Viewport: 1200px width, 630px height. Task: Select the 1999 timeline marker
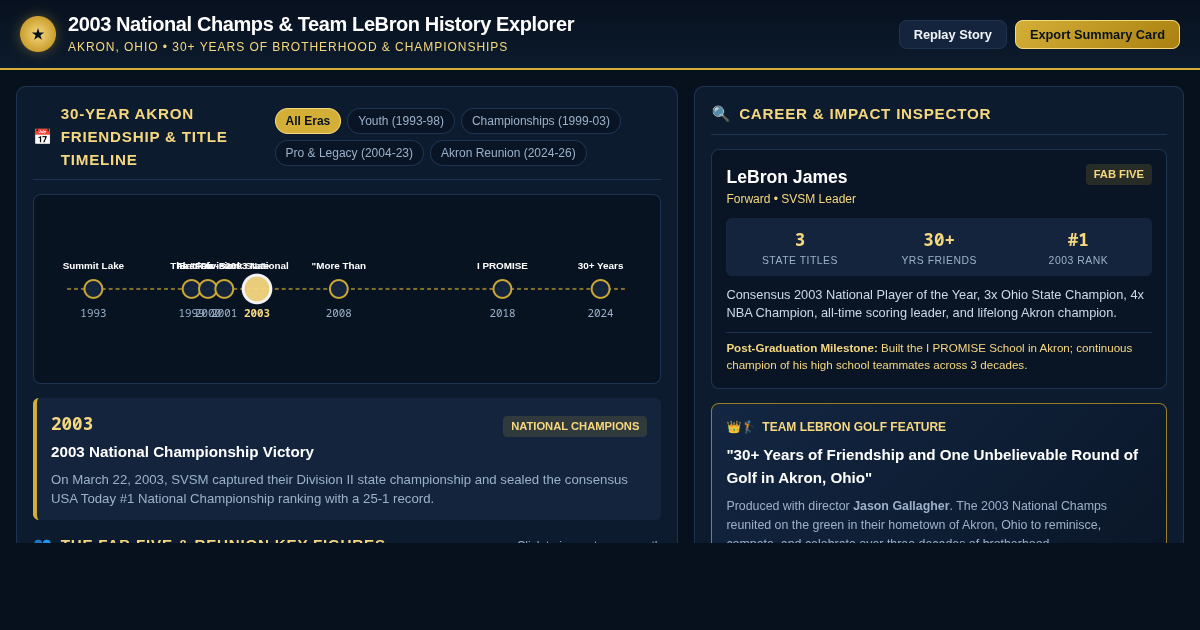(191, 289)
